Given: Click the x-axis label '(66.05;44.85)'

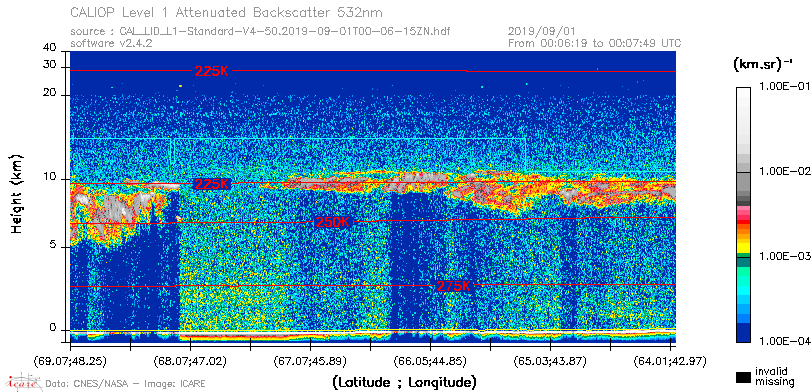Looking at the screenshot, I should click(x=430, y=360).
